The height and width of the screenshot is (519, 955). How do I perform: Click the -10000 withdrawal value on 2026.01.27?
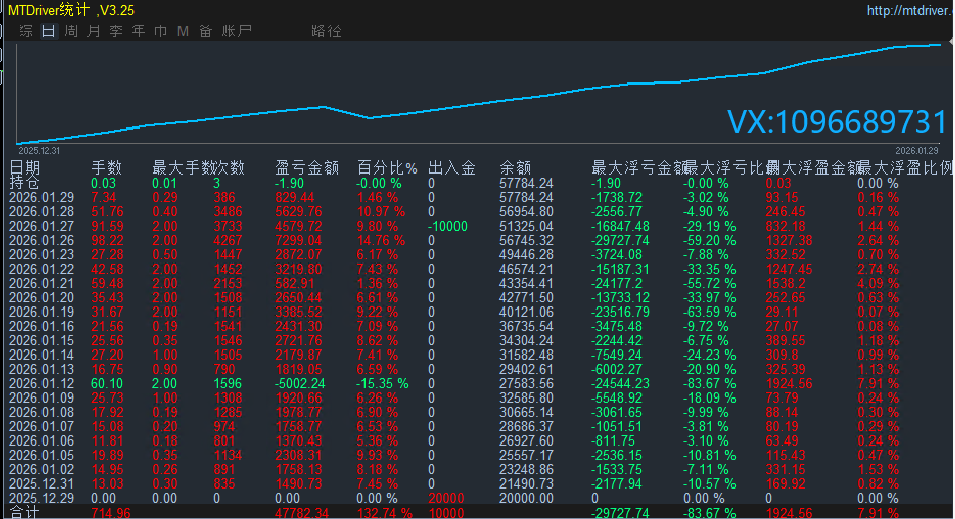tap(447, 226)
